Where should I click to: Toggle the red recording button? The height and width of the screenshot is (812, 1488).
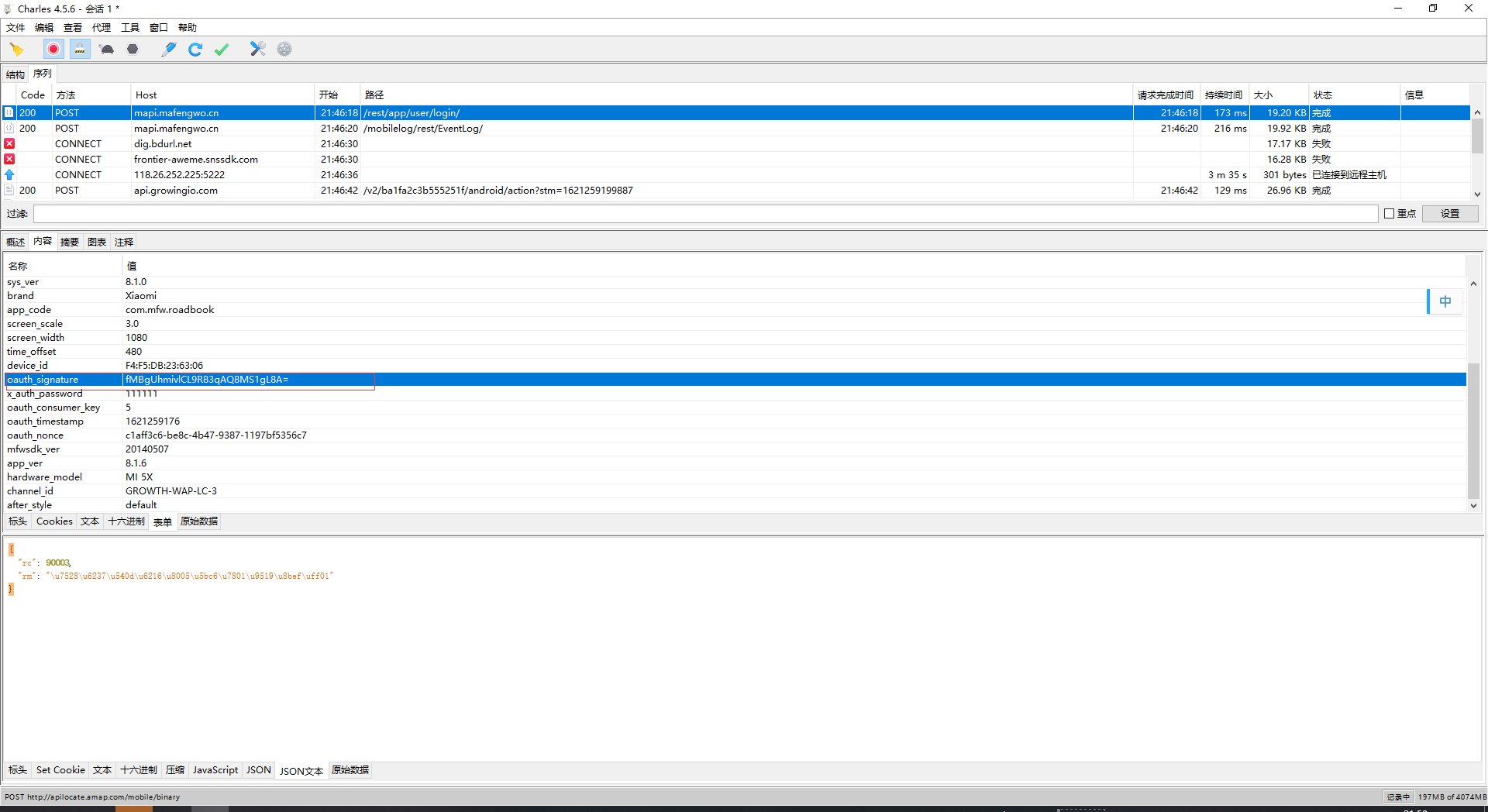click(53, 50)
